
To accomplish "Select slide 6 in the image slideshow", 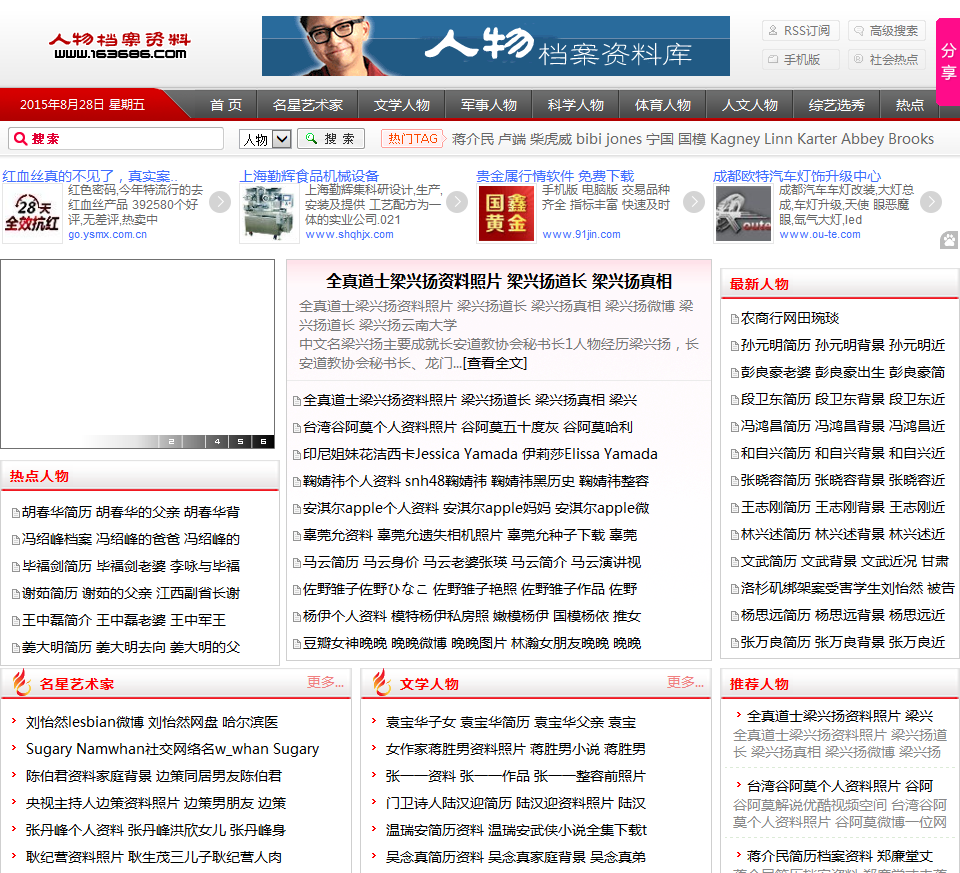I will [263, 441].
